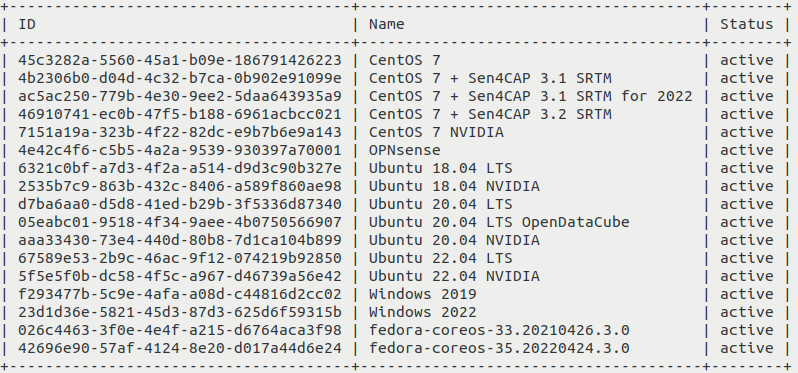Click active status of Ubuntu 22.04 LTS row
Image resolution: width=798 pixels, height=373 pixels.
747,258
